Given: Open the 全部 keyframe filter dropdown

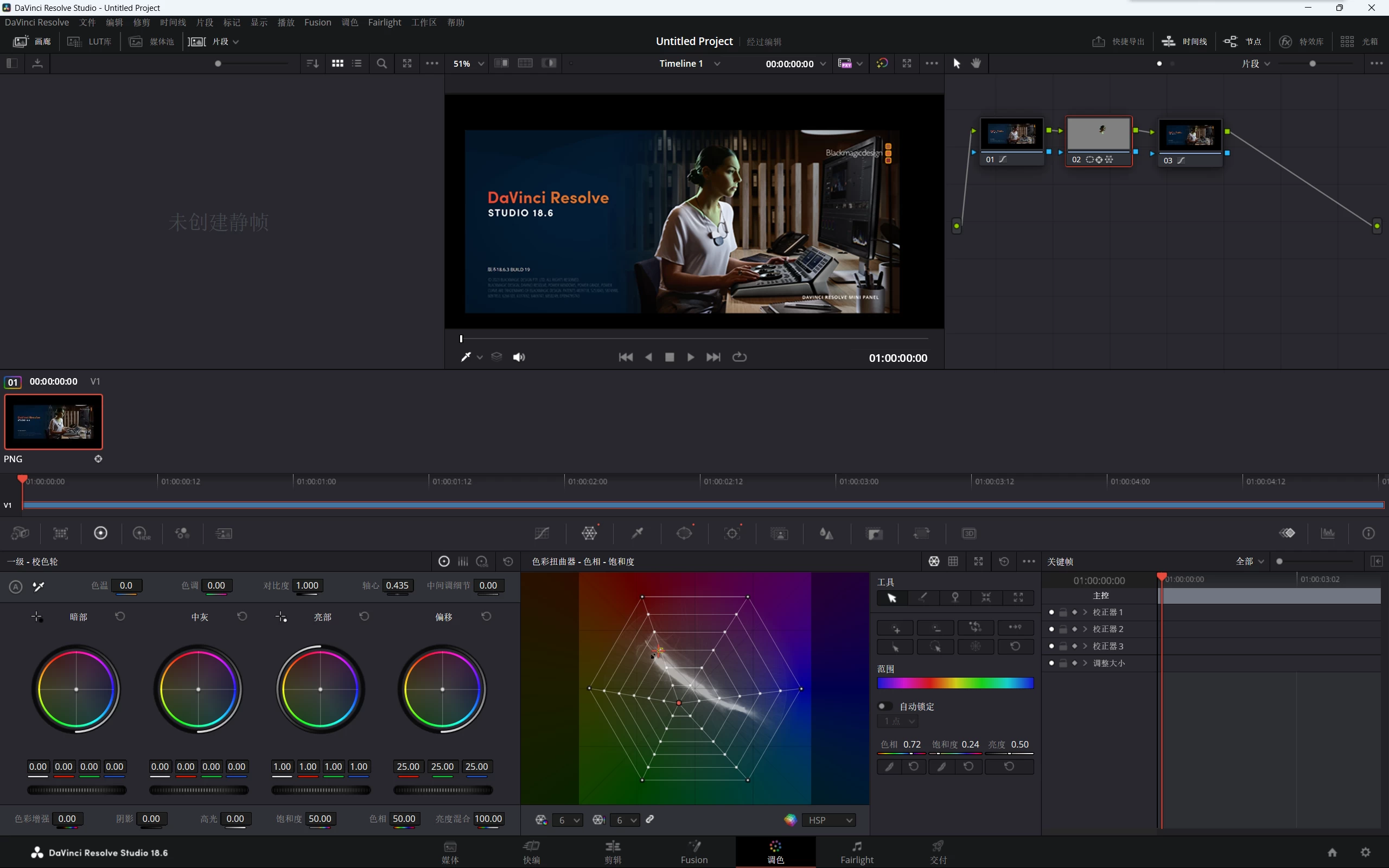Looking at the screenshot, I should (1250, 561).
